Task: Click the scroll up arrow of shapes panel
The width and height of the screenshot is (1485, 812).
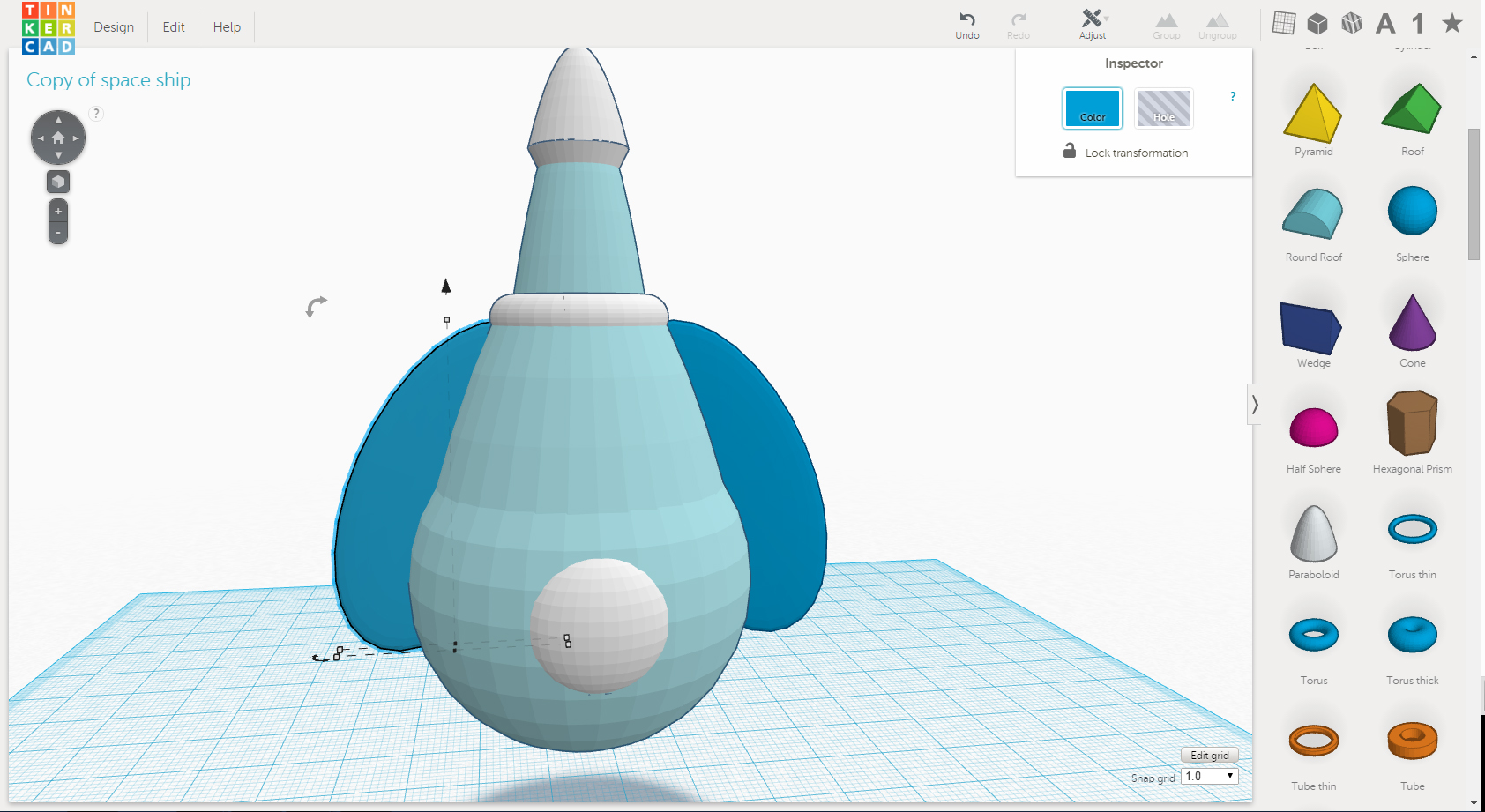Action: tap(1474, 56)
